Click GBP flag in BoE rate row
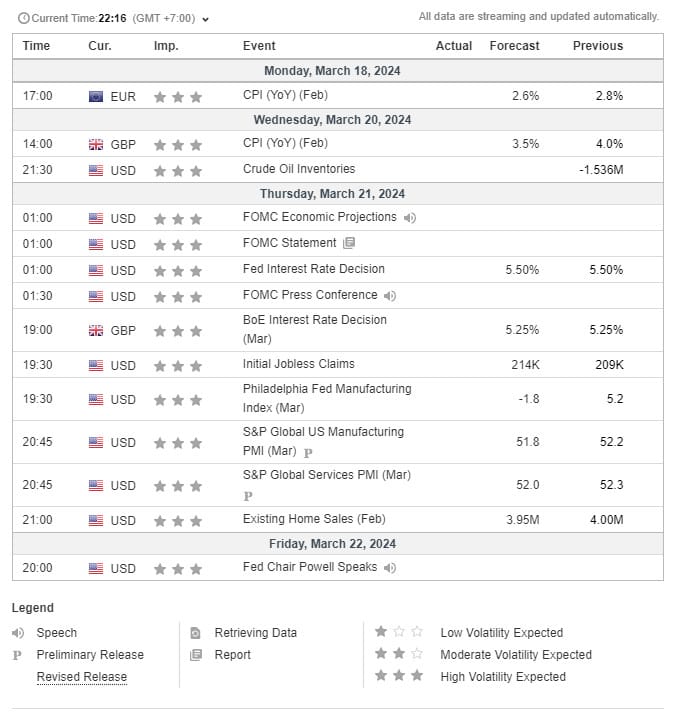 coord(96,331)
